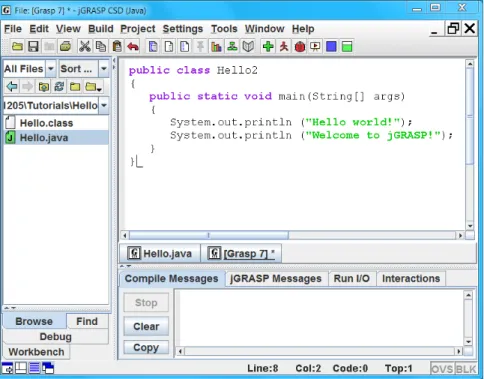Click the Open File folder toolbar icon
484x379 pixels.
(17, 46)
